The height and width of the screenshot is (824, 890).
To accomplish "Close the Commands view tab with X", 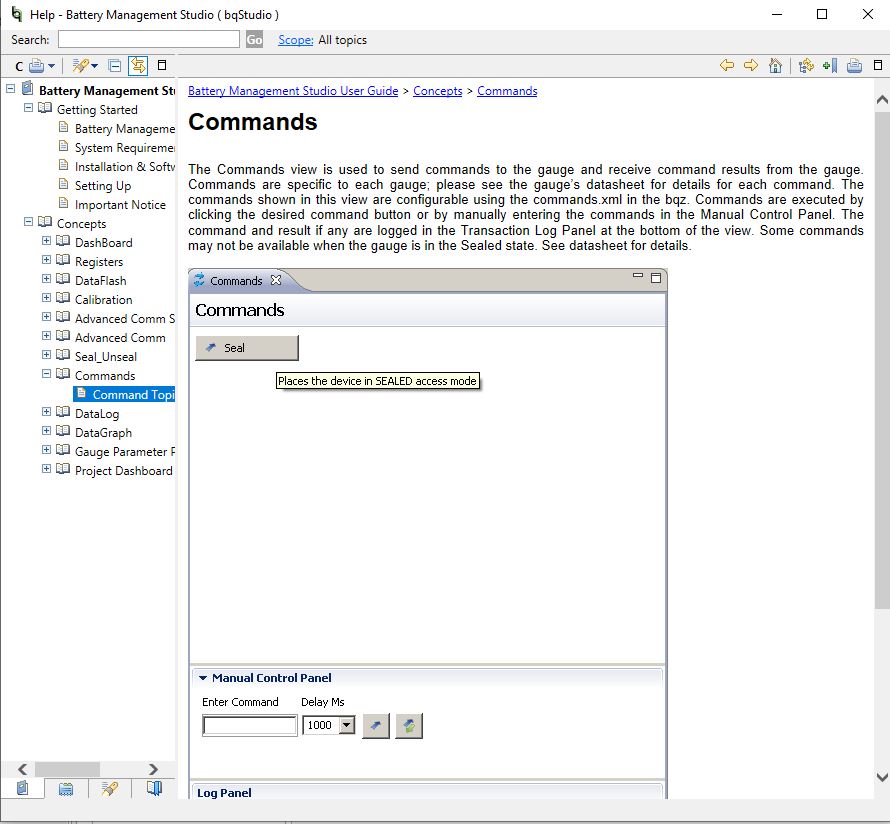I will pos(276,280).
